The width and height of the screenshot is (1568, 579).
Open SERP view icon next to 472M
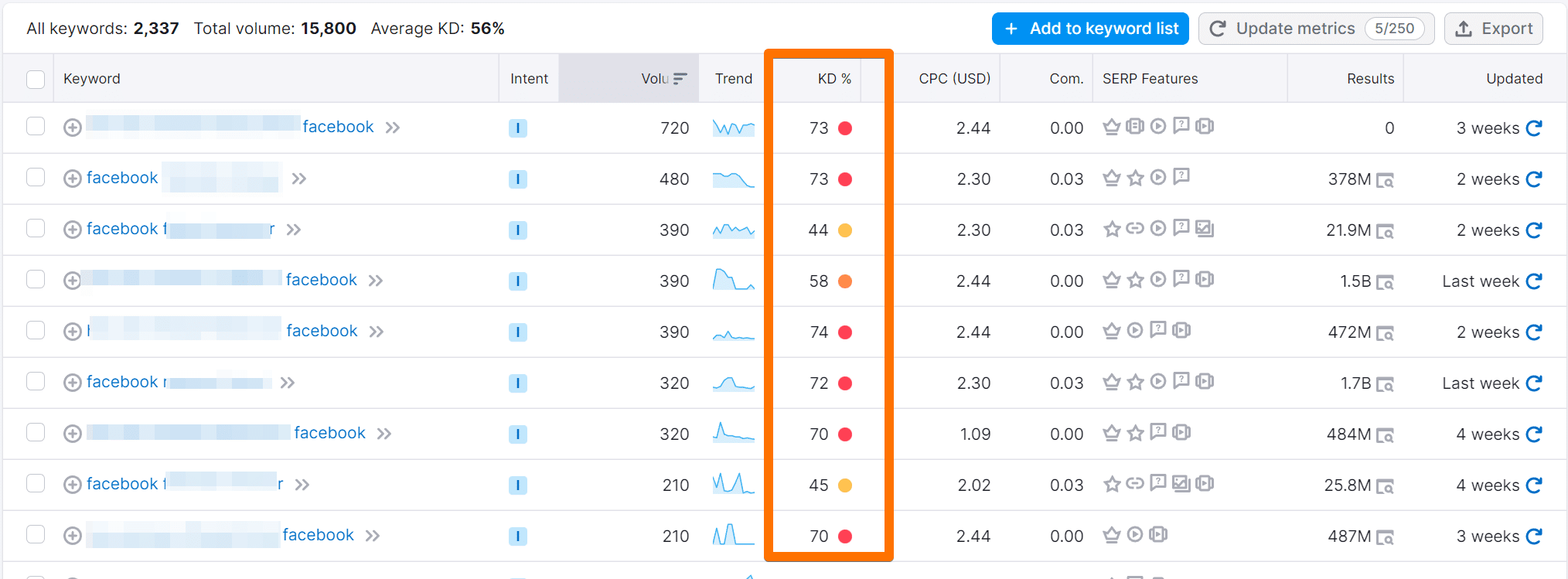point(1386,333)
